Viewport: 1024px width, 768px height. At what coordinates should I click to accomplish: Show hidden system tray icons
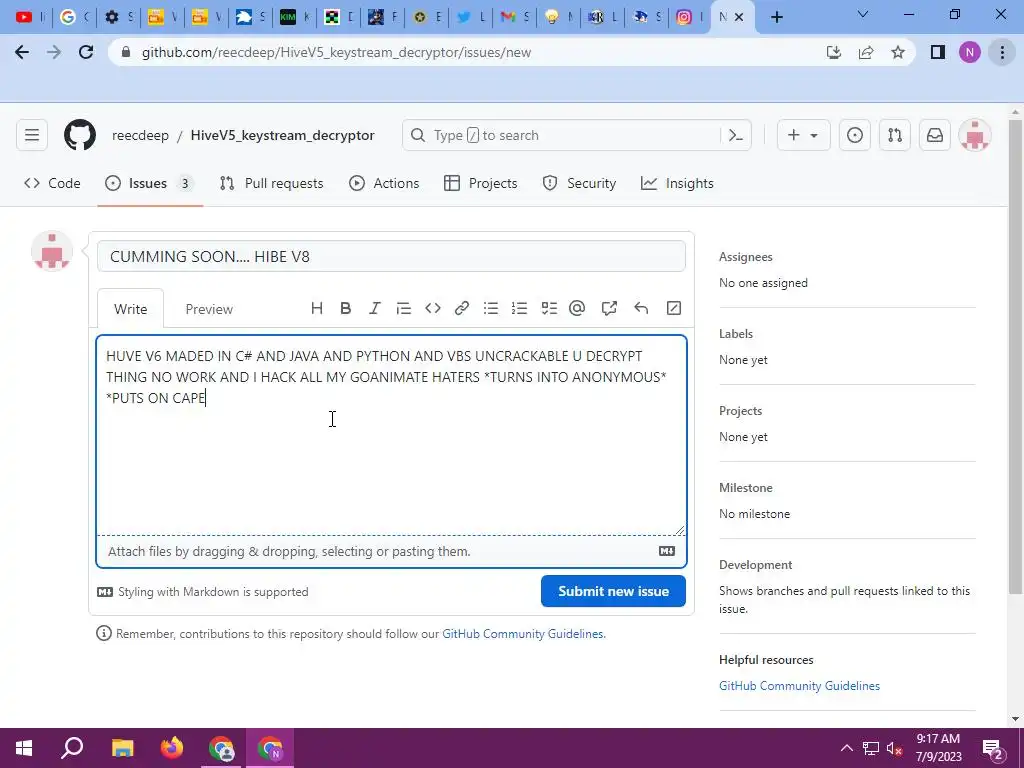(846, 748)
